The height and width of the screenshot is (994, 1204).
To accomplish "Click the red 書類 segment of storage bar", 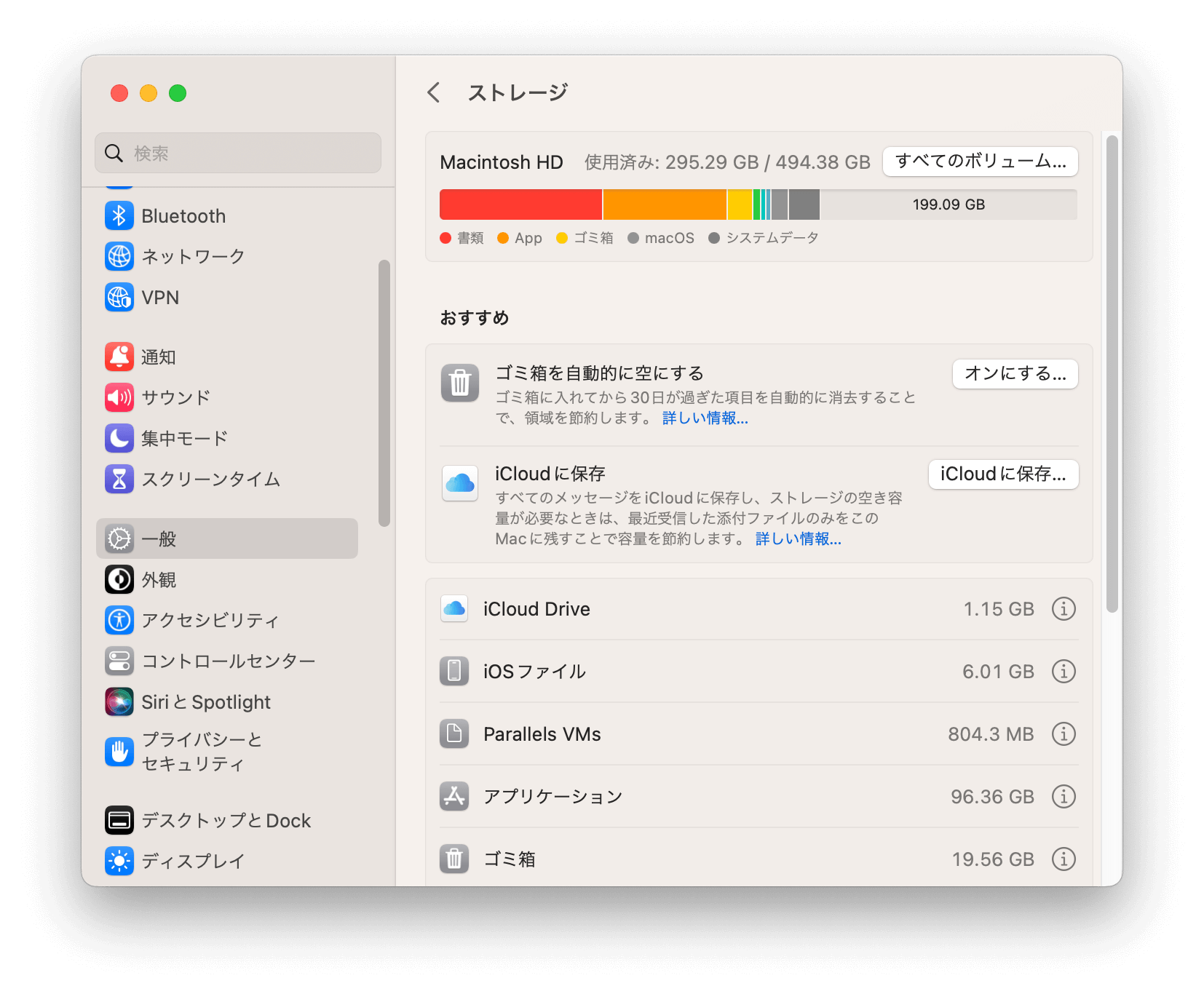I will [x=521, y=204].
